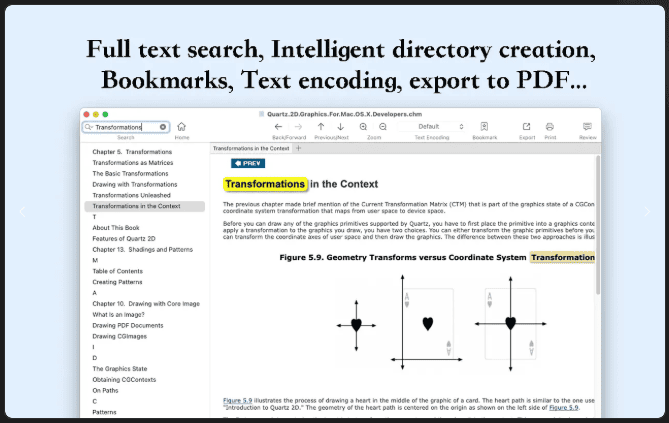Open 'Obtaining CGContexts' entry
This screenshot has width=669, height=423.
[124, 379]
